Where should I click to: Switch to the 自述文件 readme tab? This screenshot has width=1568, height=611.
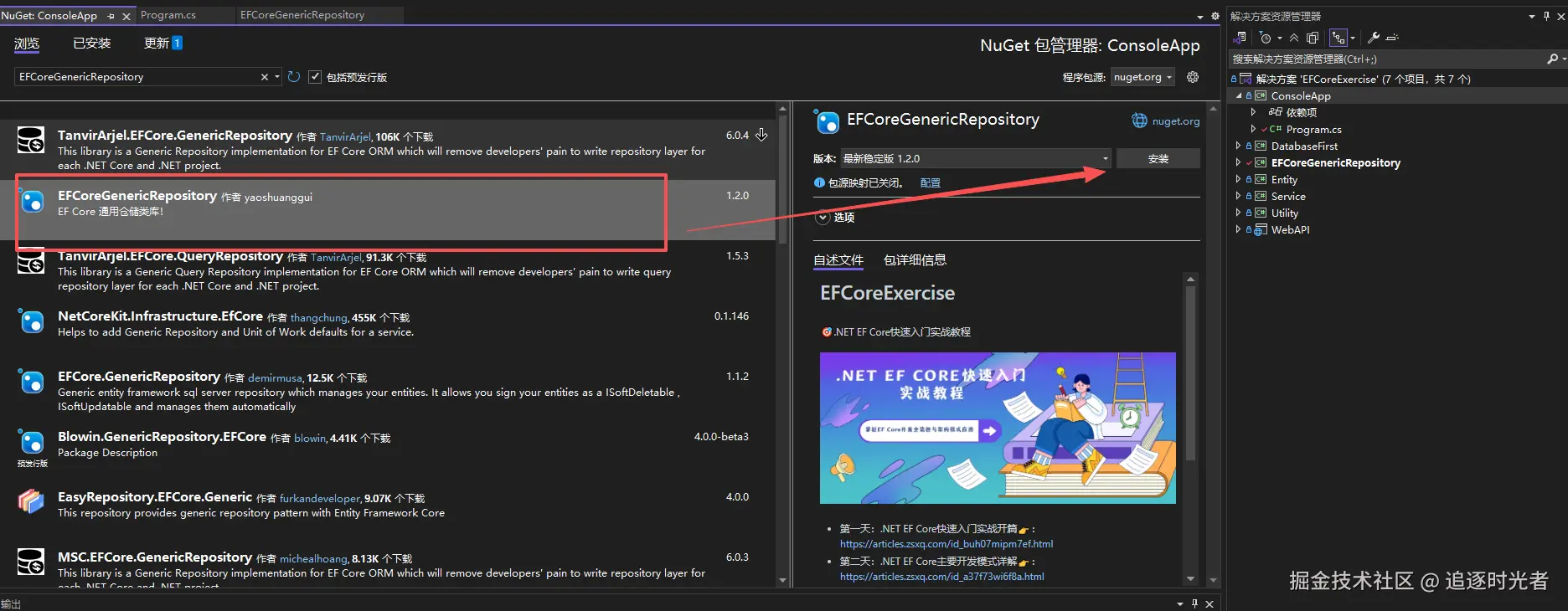coord(838,260)
